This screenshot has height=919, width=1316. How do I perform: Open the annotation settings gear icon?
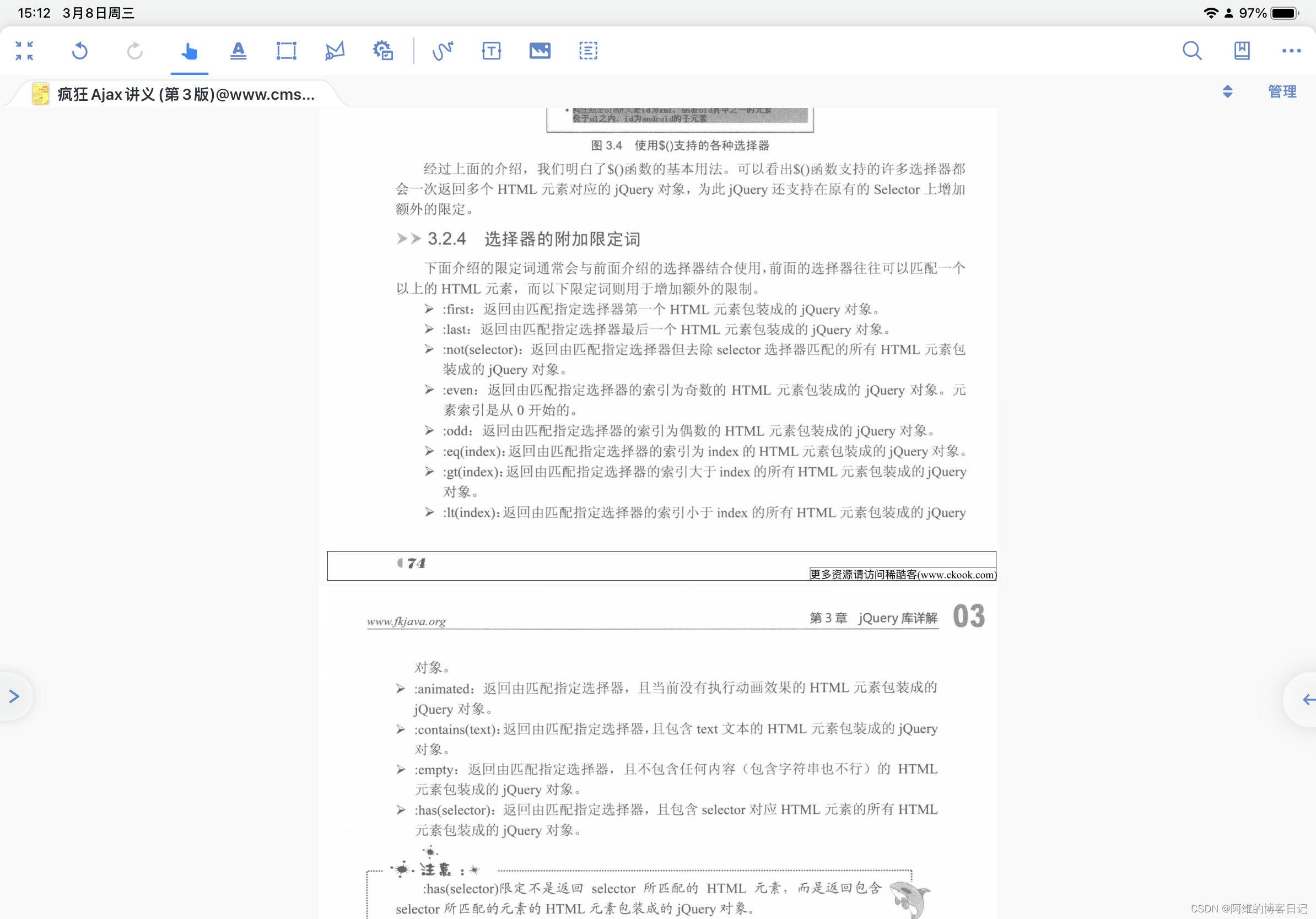pyautogui.click(x=383, y=51)
